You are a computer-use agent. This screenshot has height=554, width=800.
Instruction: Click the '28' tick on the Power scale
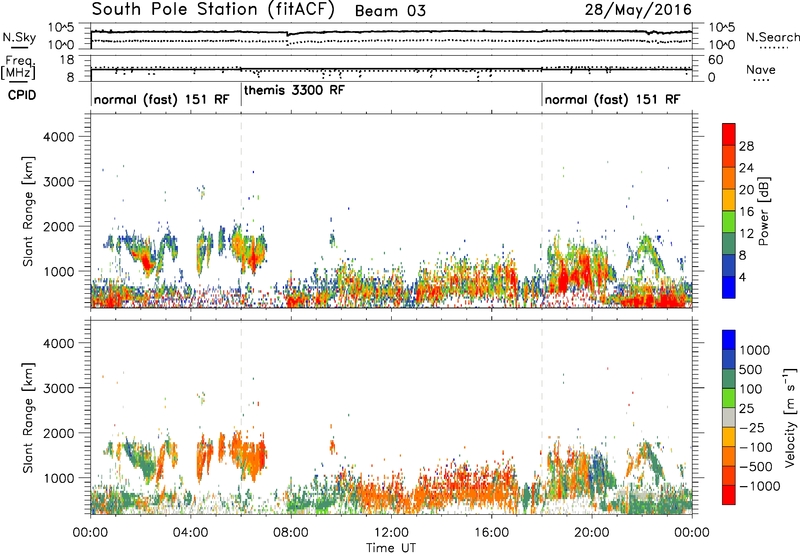coord(746,146)
